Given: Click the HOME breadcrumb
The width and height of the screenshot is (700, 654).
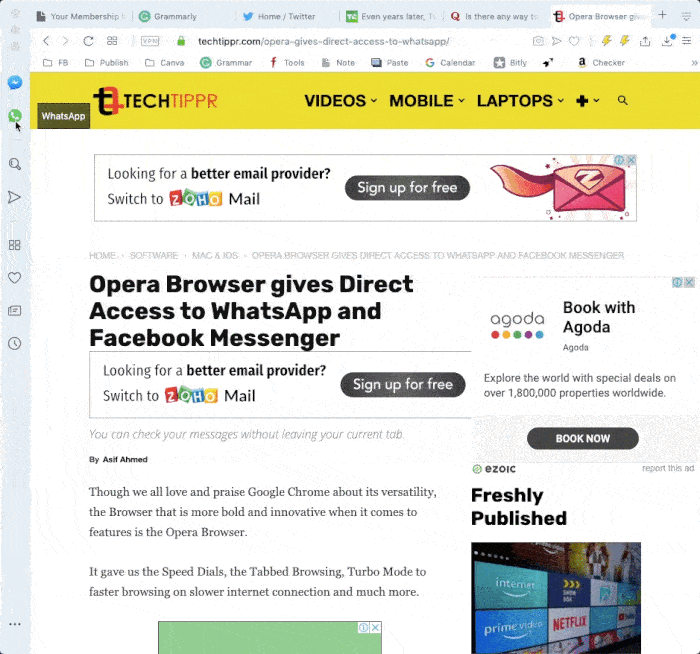Looking at the screenshot, I should click(x=102, y=255).
